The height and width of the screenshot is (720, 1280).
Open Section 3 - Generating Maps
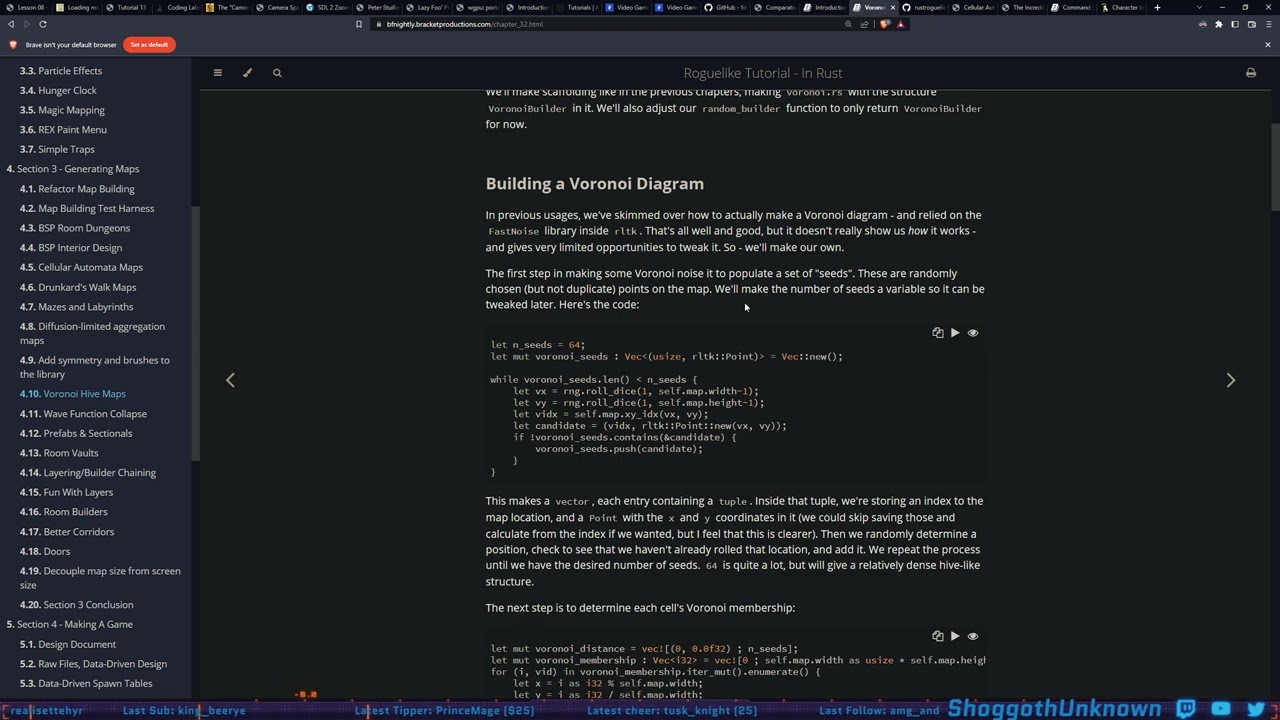[x=73, y=169]
